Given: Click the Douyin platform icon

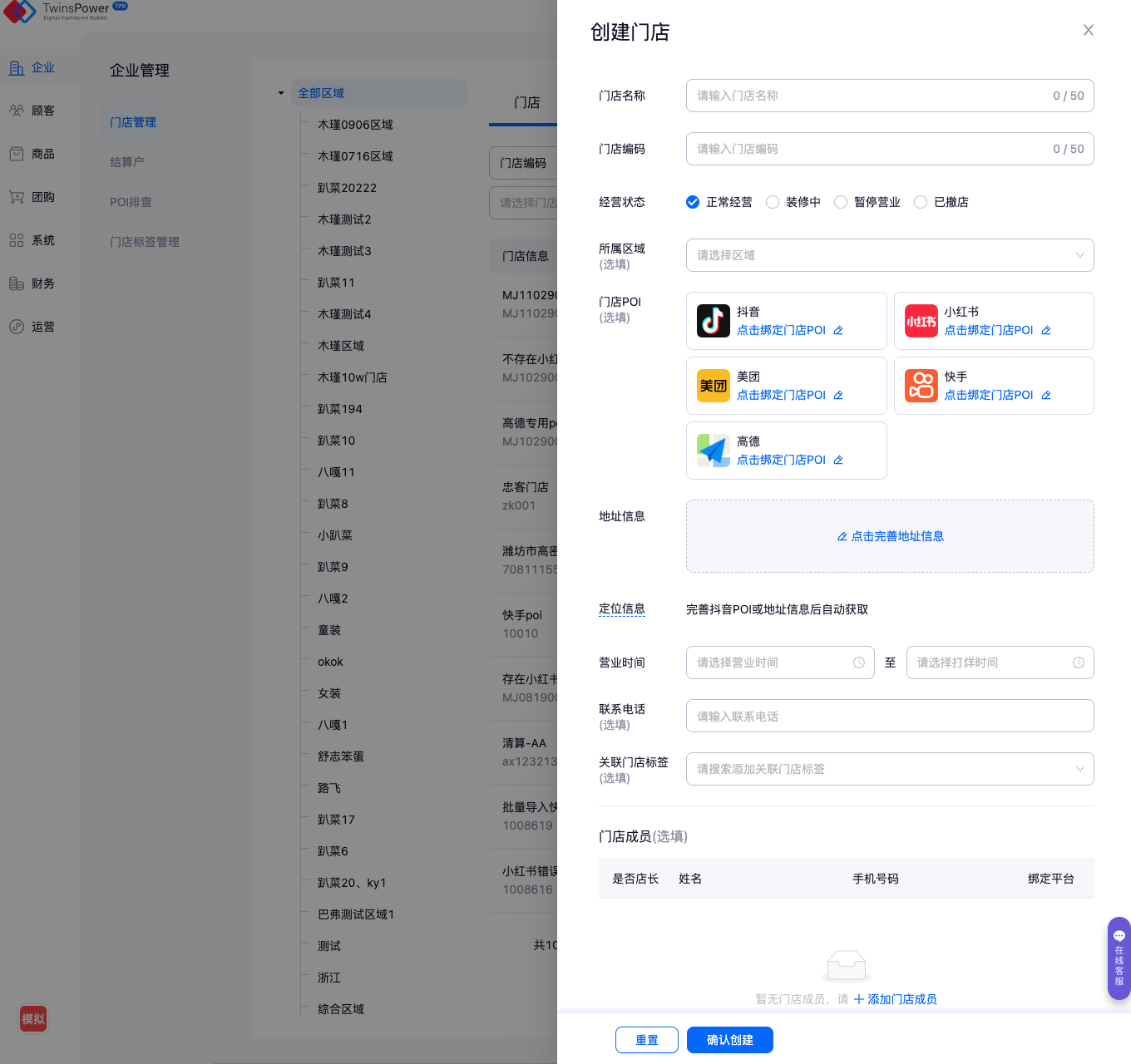Looking at the screenshot, I should (x=713, y=321).
